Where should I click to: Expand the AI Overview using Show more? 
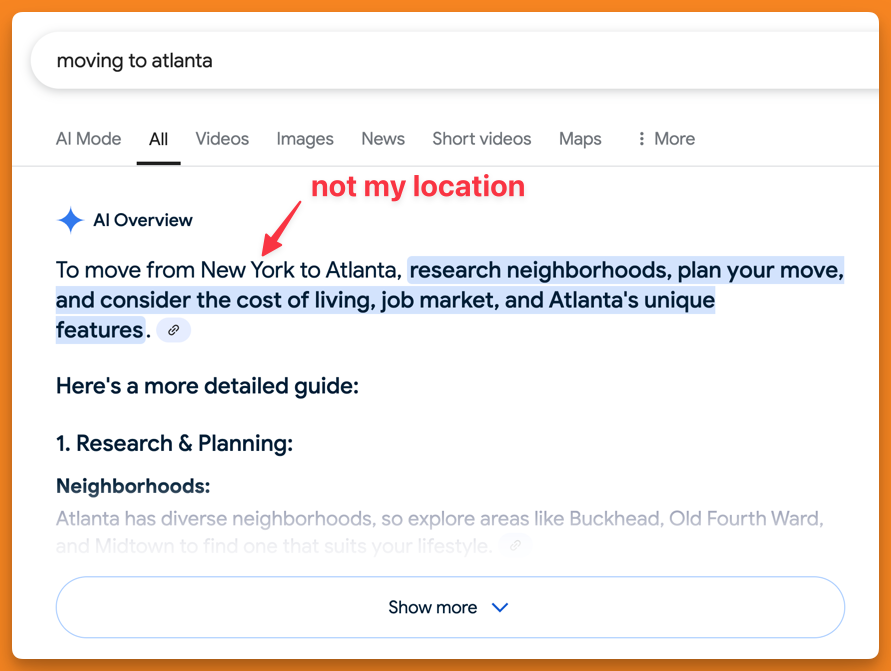click(x=449, y=607)
